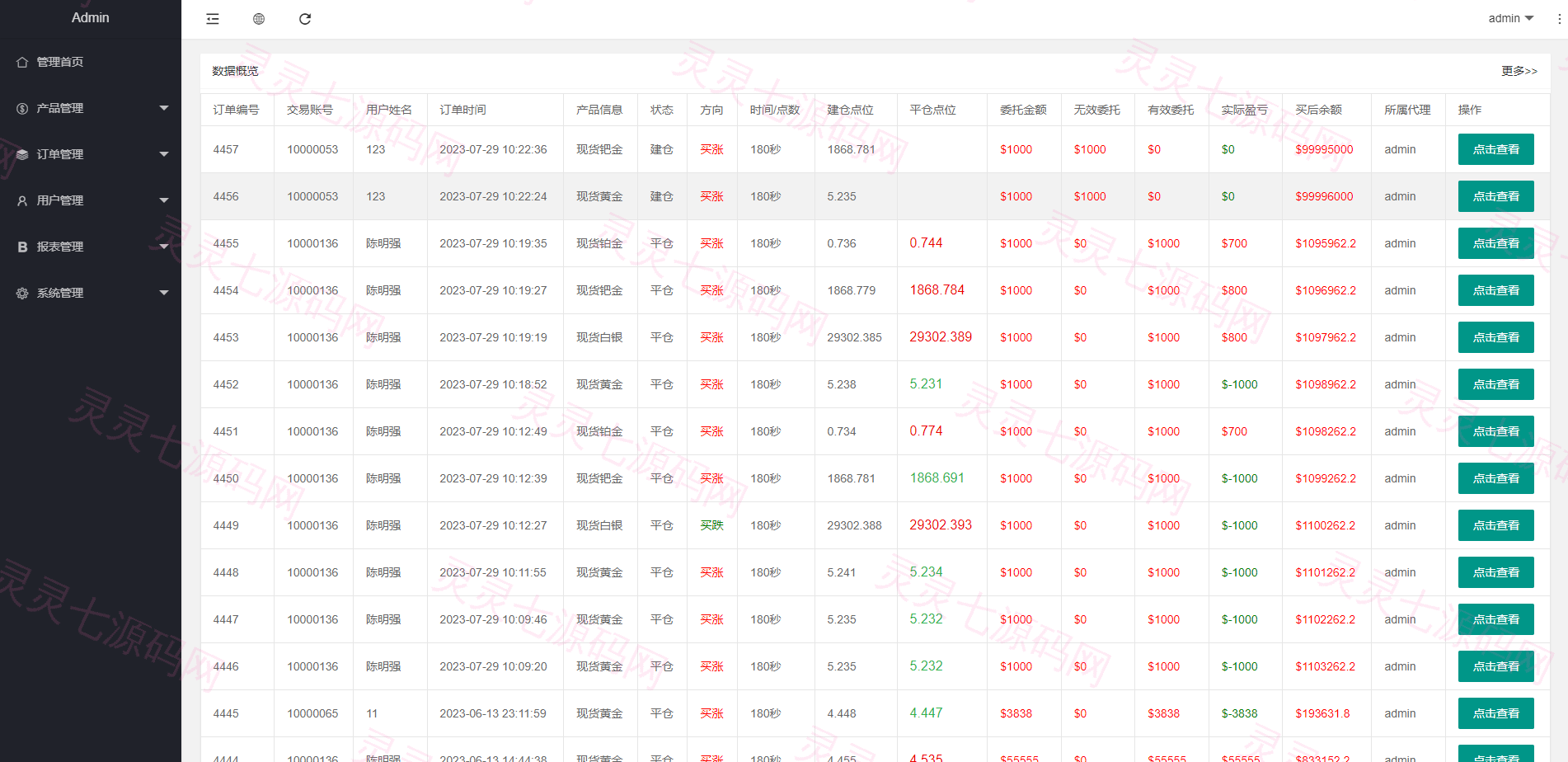
Task: Click the 实际盈亏 column header
Action: point(1244,110)
